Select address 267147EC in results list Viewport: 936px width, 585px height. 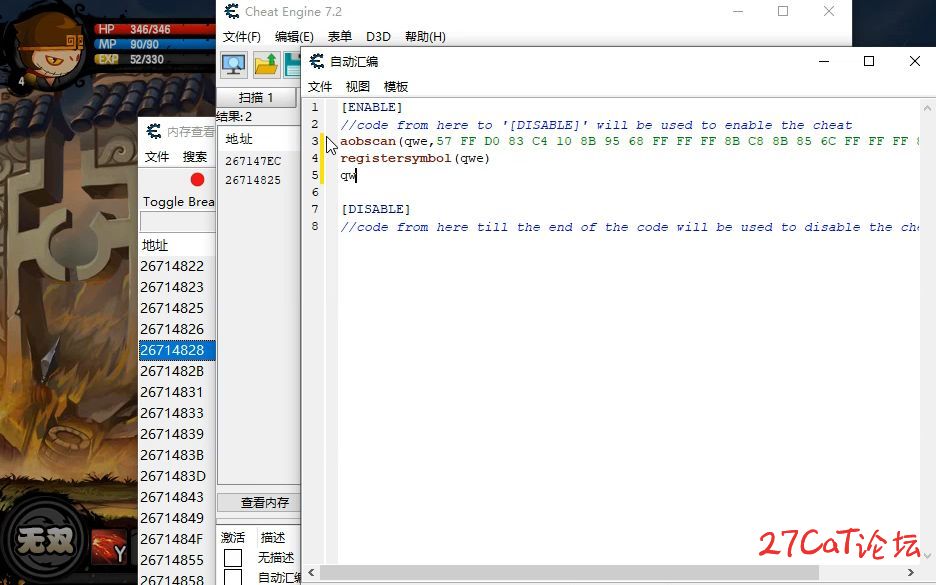coord(253,161)
